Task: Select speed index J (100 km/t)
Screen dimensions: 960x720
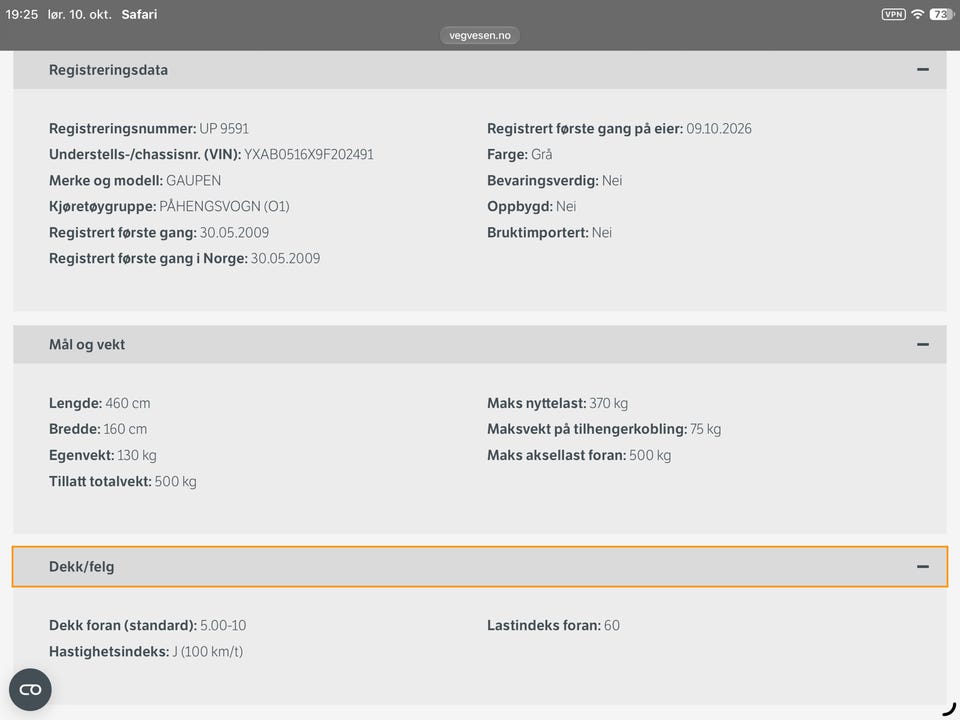Action: (208, 651)
